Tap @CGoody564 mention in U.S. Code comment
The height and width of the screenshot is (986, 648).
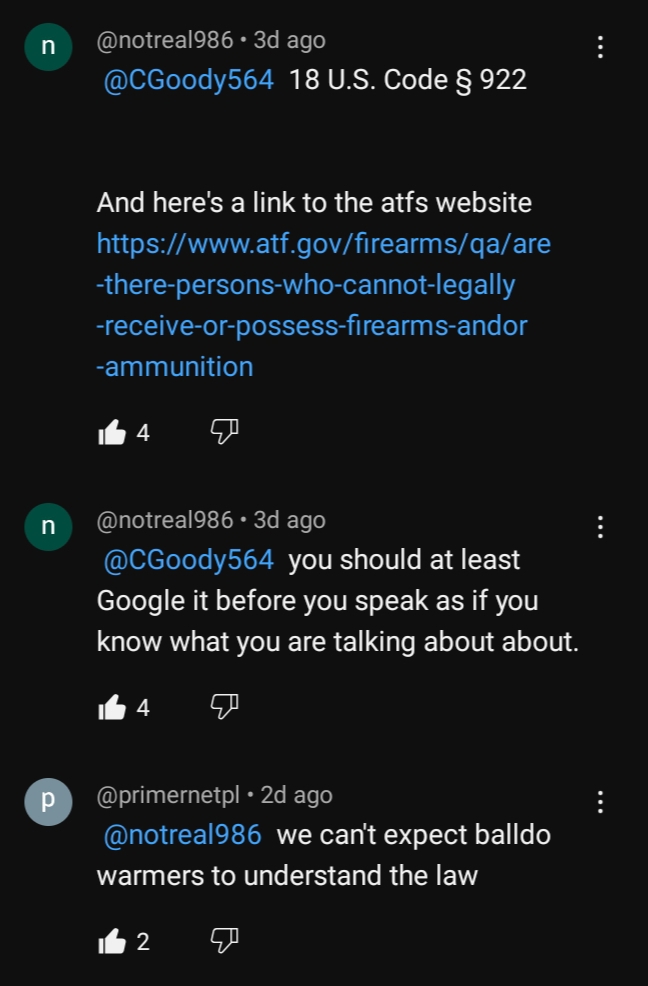tap(189, 80)
